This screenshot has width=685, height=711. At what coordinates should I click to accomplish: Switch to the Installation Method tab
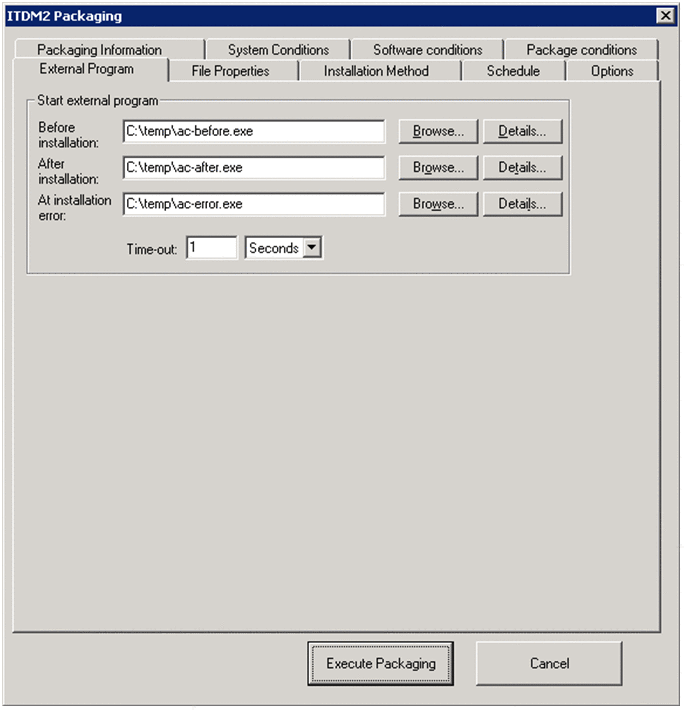pos(379,71)
